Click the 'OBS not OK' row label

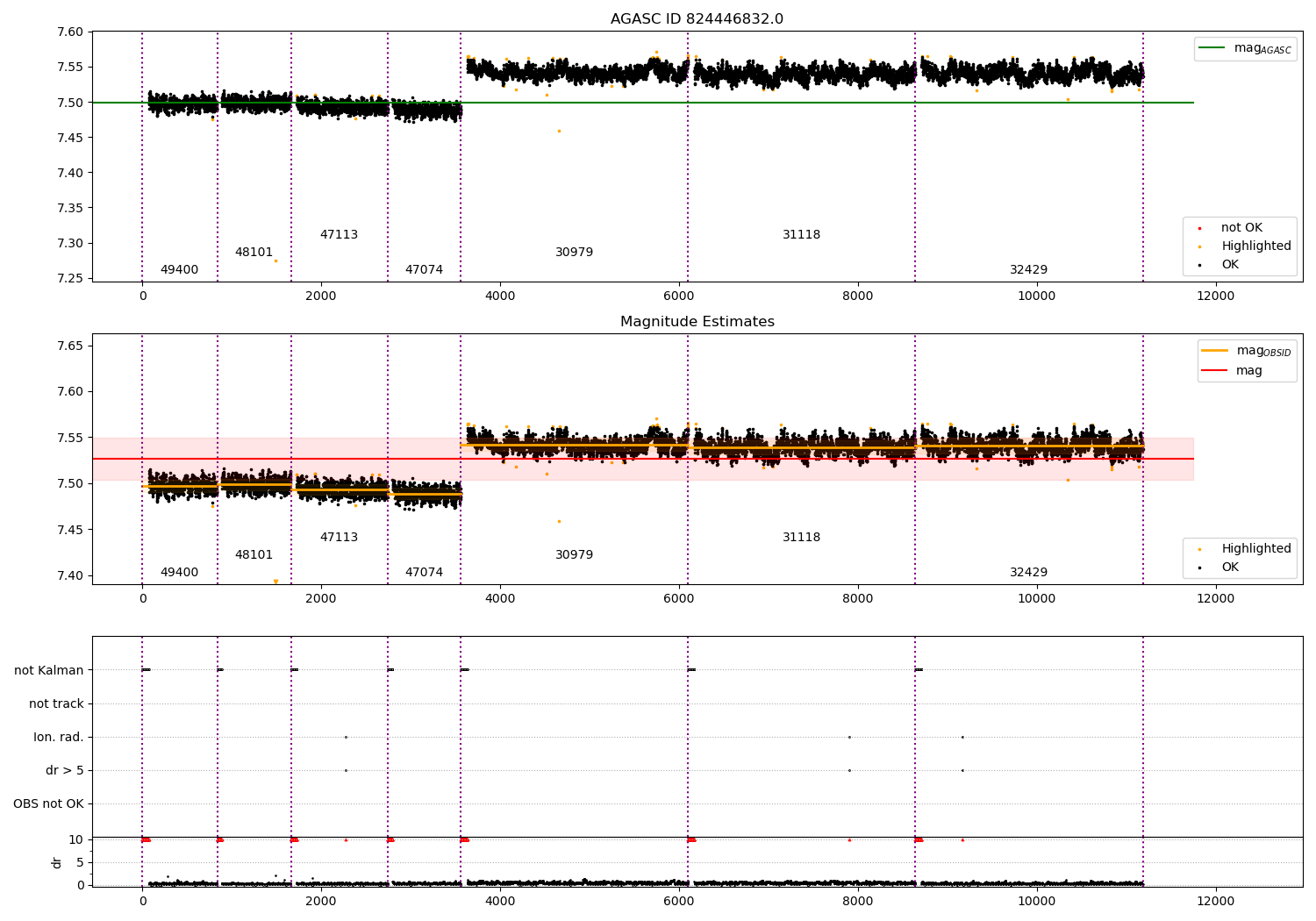click(48, 803)
